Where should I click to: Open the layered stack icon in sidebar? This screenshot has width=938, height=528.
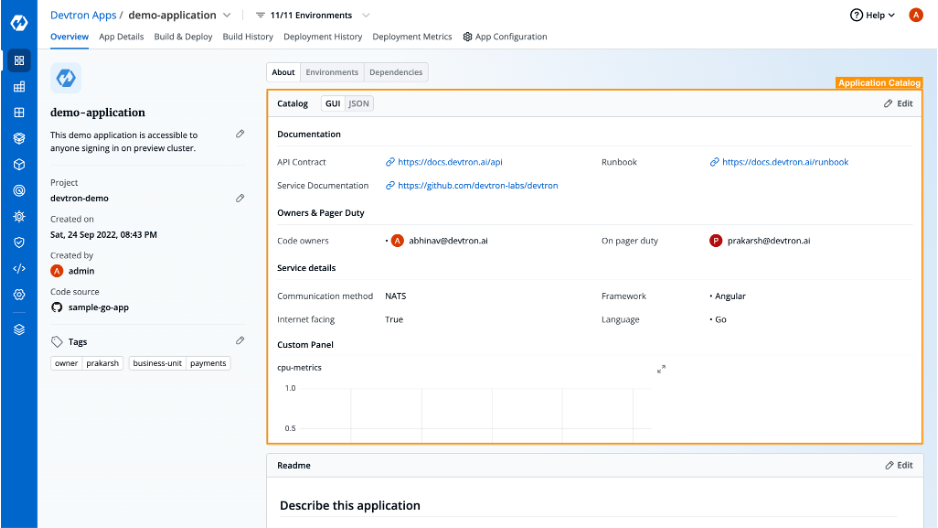(19, 138)
